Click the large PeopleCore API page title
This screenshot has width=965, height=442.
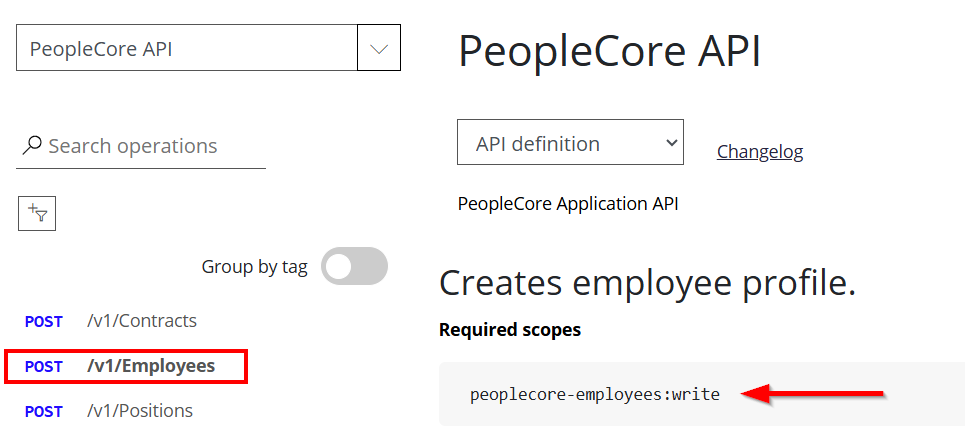(x=609, y=52)
